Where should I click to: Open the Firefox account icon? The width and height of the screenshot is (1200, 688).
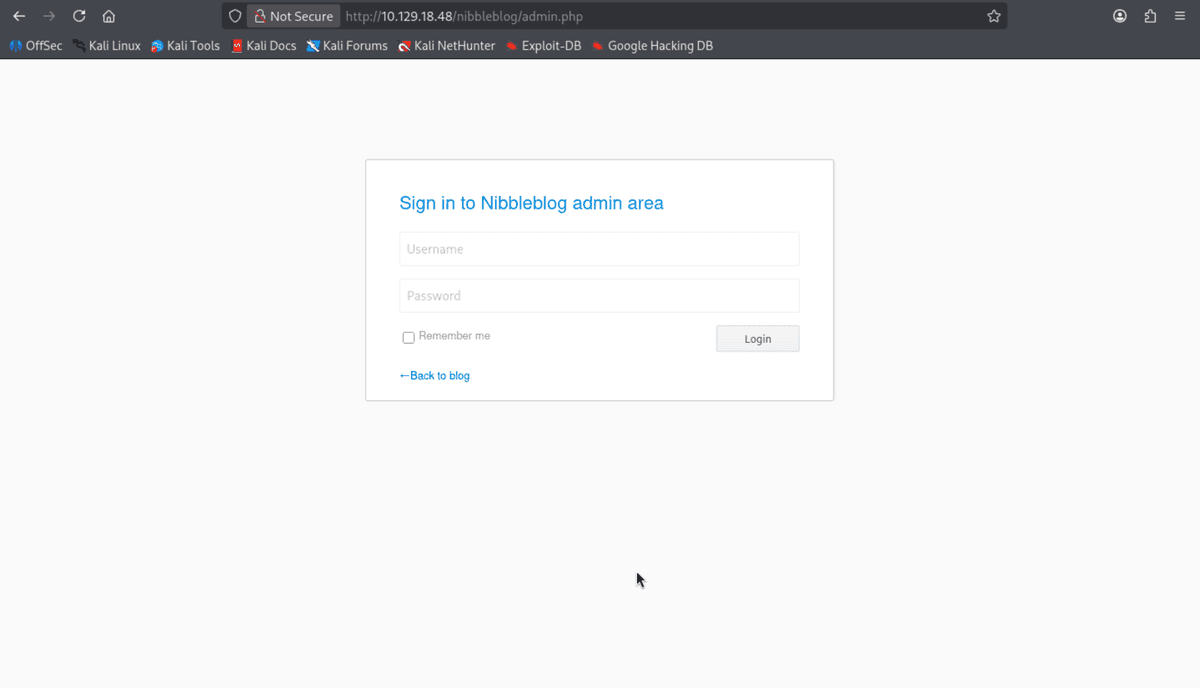click(1120, 16)
